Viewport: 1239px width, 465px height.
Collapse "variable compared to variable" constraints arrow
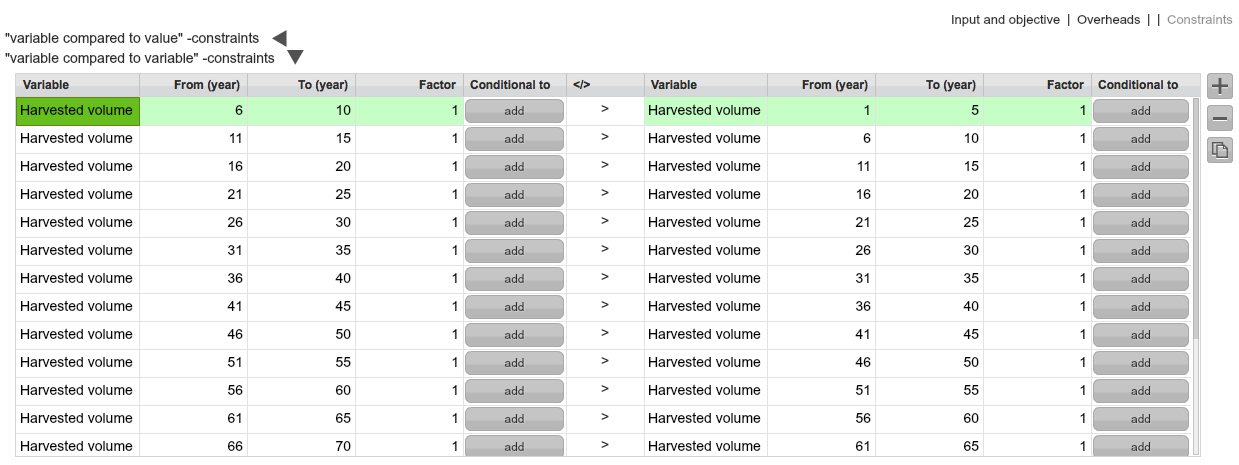[x=295, y=58]
